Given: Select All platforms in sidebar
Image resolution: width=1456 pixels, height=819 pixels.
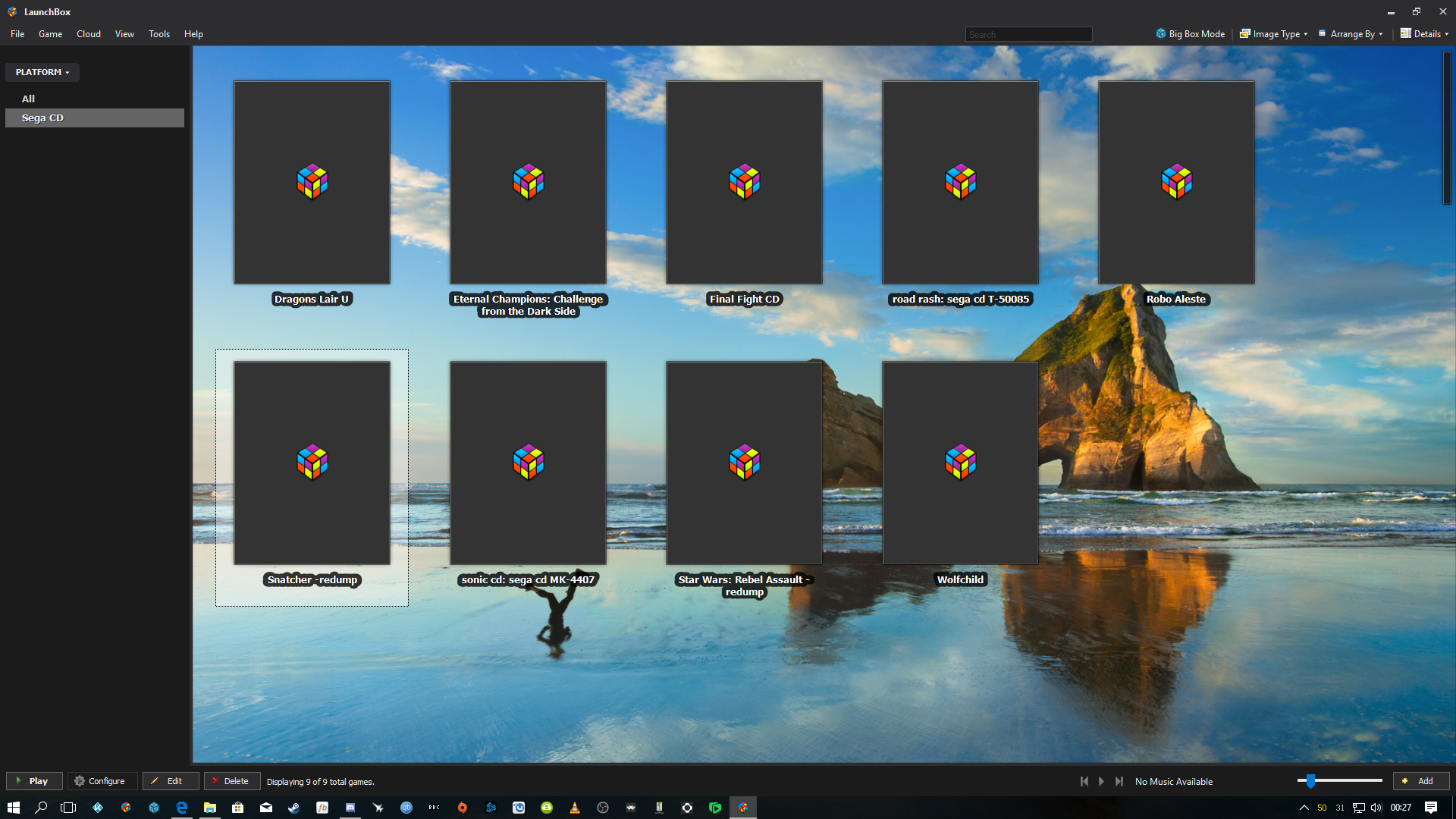Looking at the screenshot, I should point(28,99).
